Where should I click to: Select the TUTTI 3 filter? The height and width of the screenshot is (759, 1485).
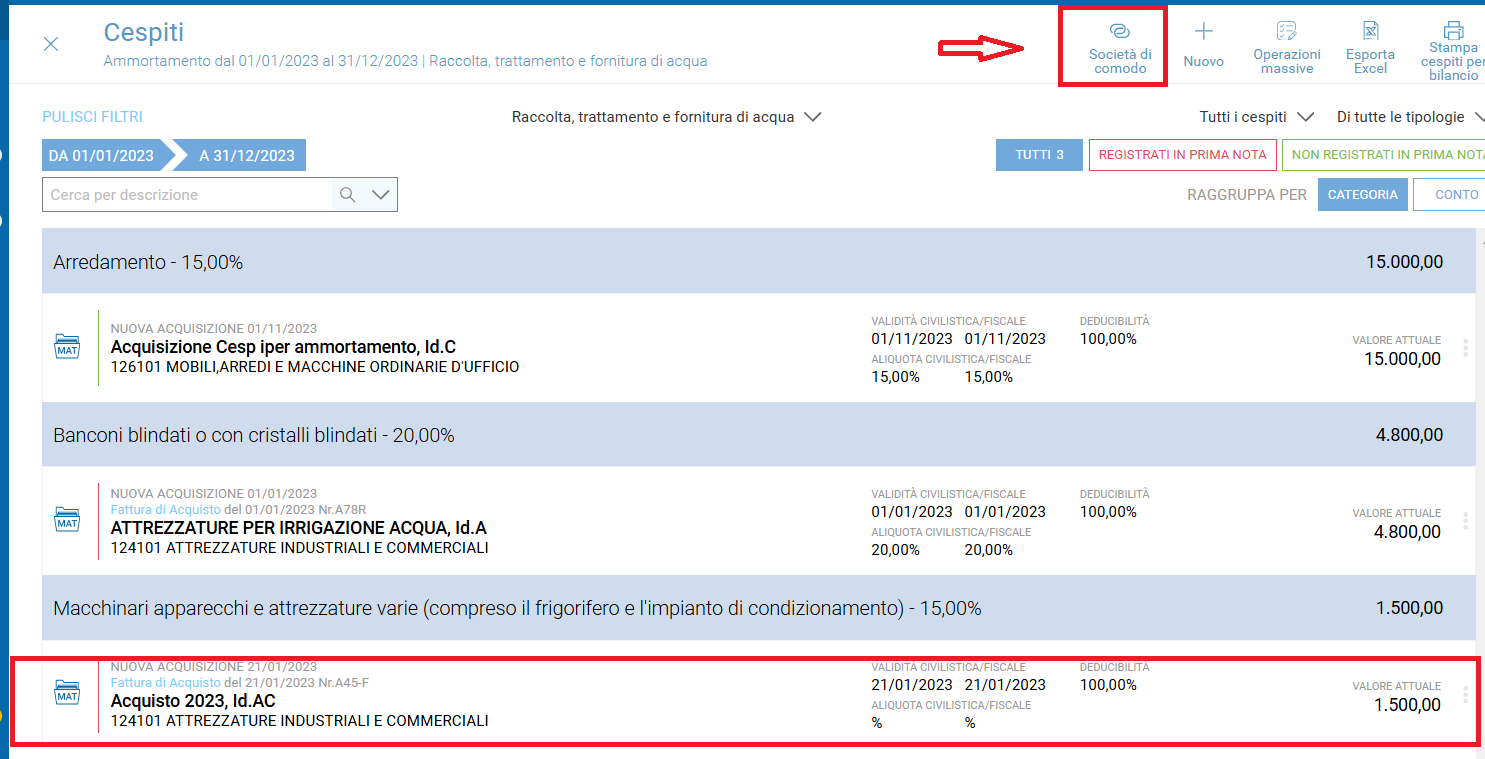tap(1039, 155)
